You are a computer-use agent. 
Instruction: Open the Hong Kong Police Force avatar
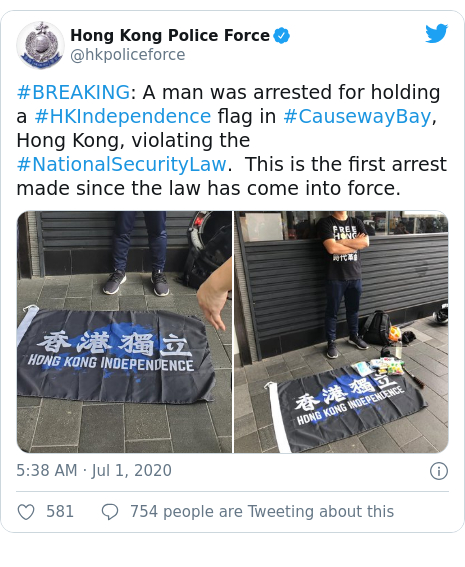click(x=40, y=45)
